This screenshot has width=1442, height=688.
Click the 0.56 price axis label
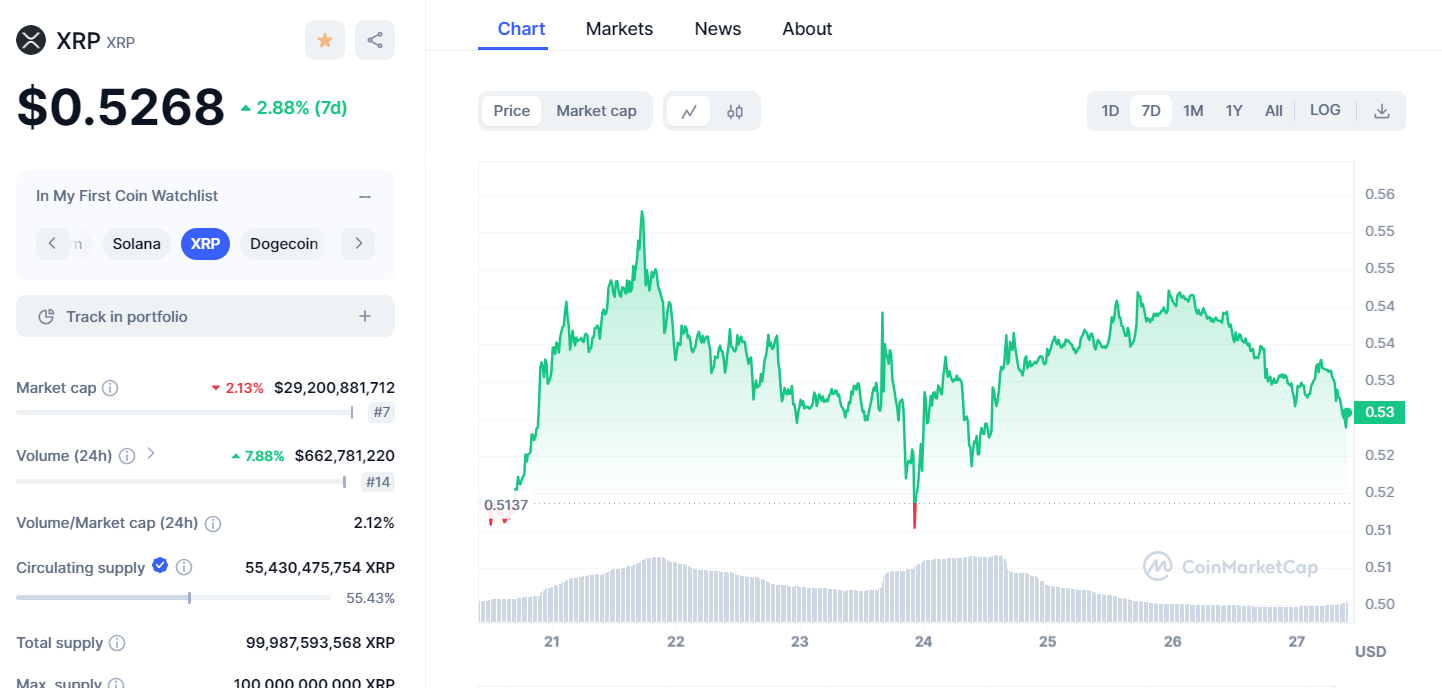1379,194
